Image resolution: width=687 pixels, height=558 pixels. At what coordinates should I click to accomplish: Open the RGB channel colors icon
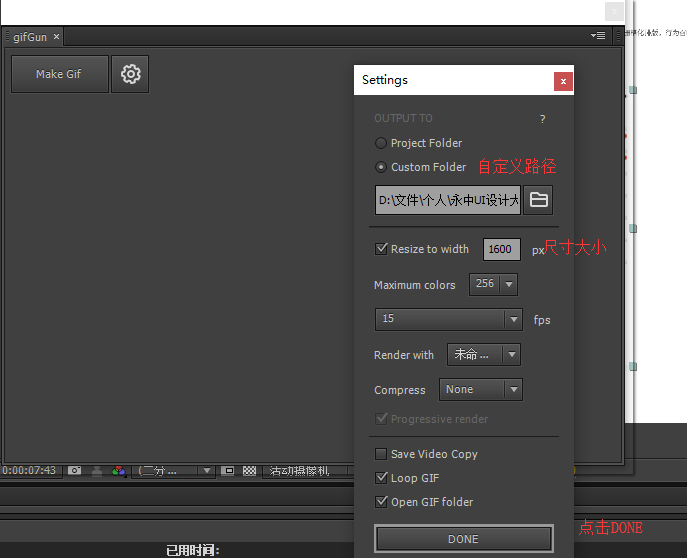click(x=119, y=471)
